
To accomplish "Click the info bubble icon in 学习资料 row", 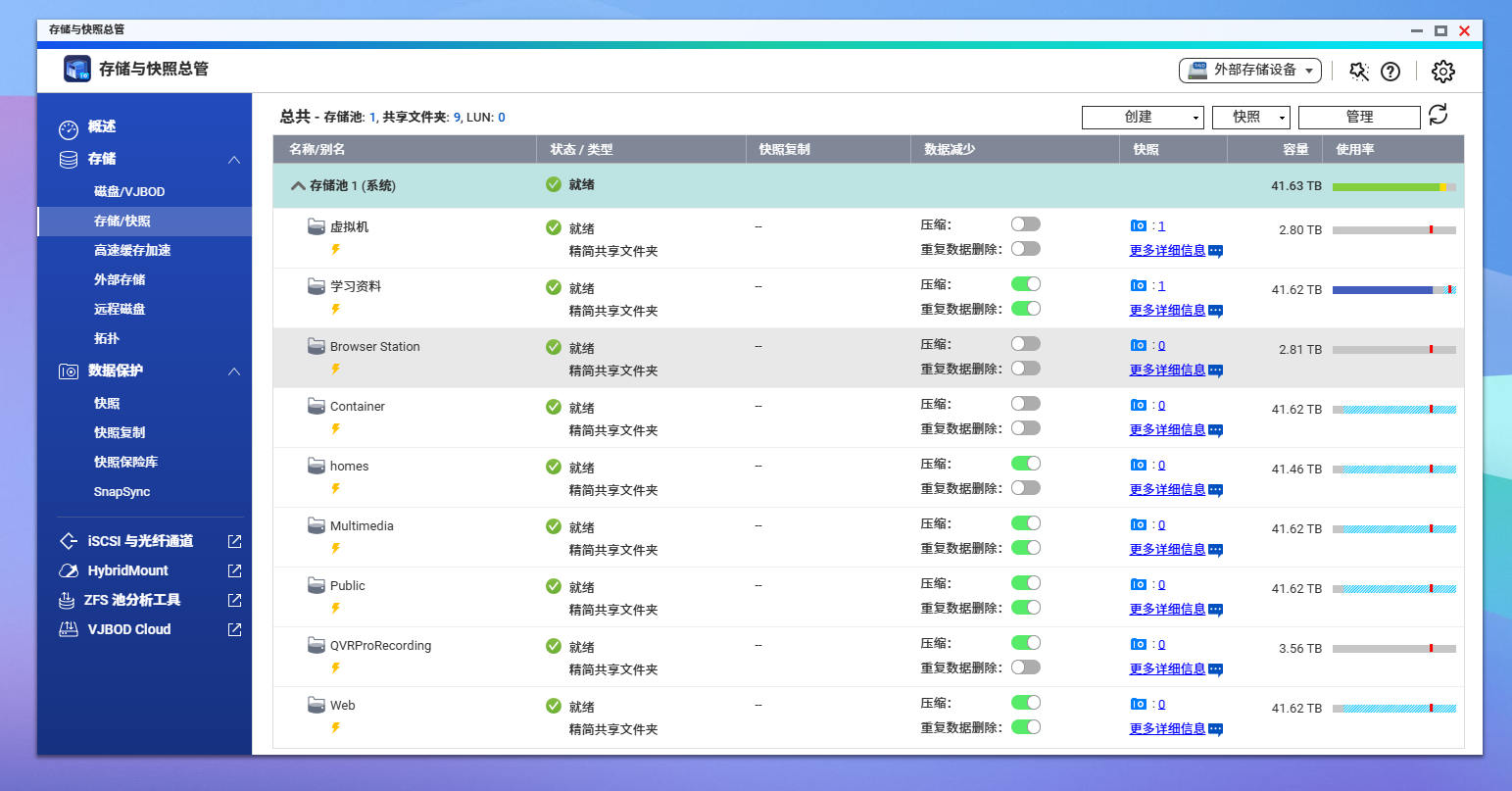I will tap(1216, 311).
